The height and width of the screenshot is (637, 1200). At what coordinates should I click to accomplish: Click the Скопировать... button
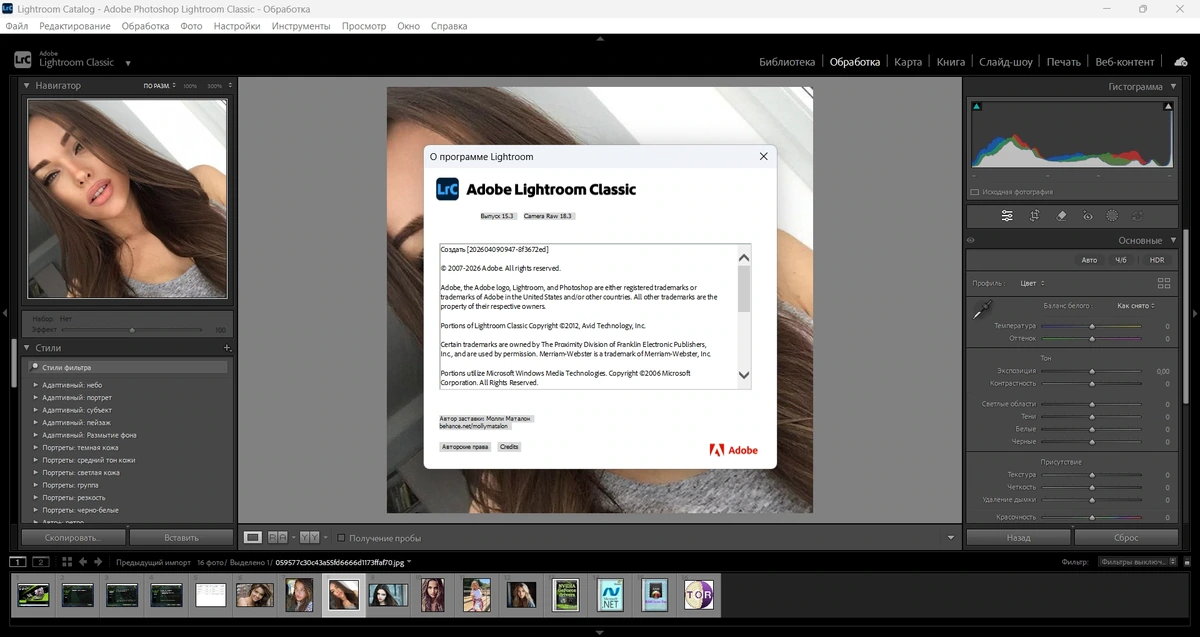(74, 537)
